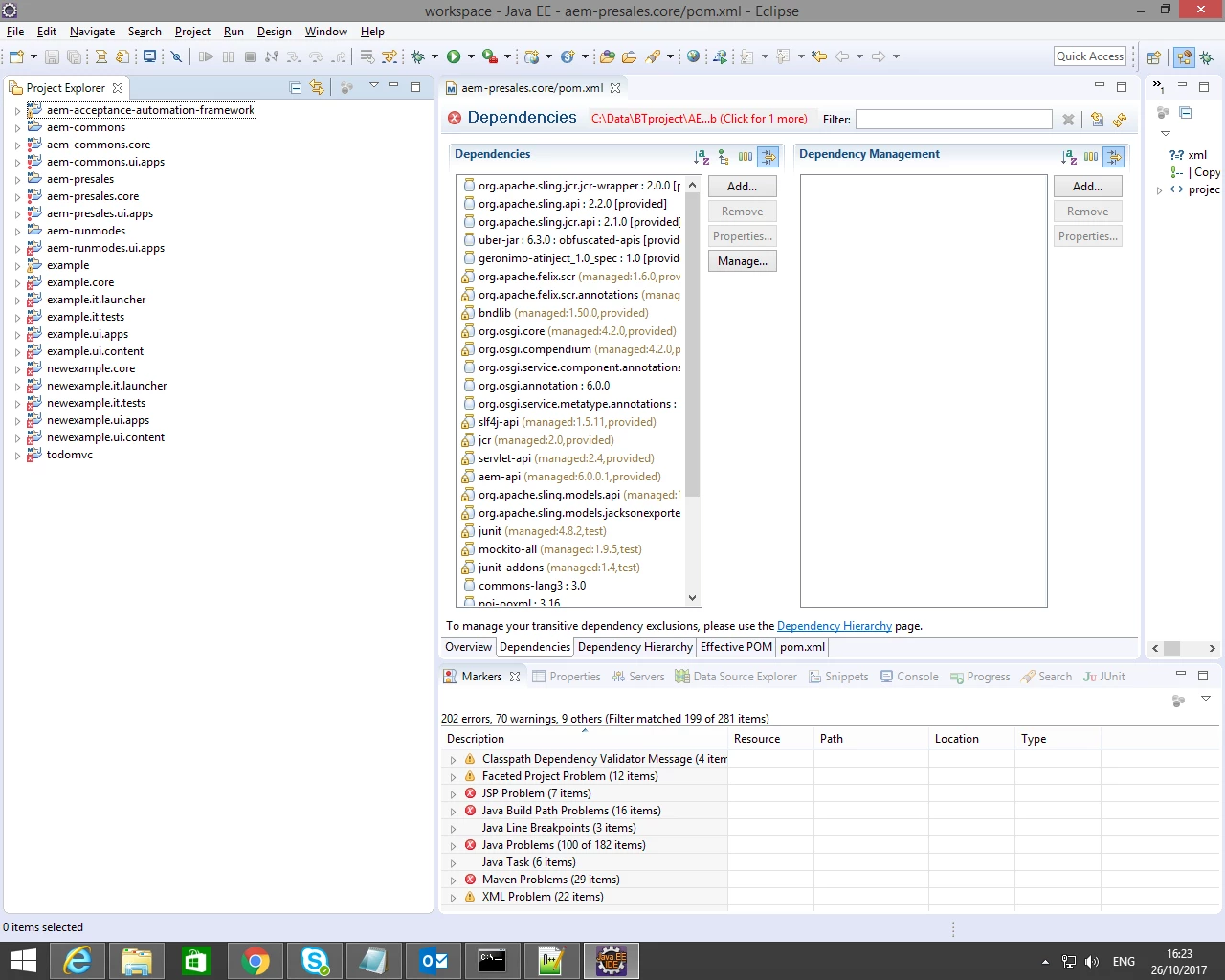The image size is (1225, 980).
Task: Click the Open Web Browser globe icon
Action: 694,56
